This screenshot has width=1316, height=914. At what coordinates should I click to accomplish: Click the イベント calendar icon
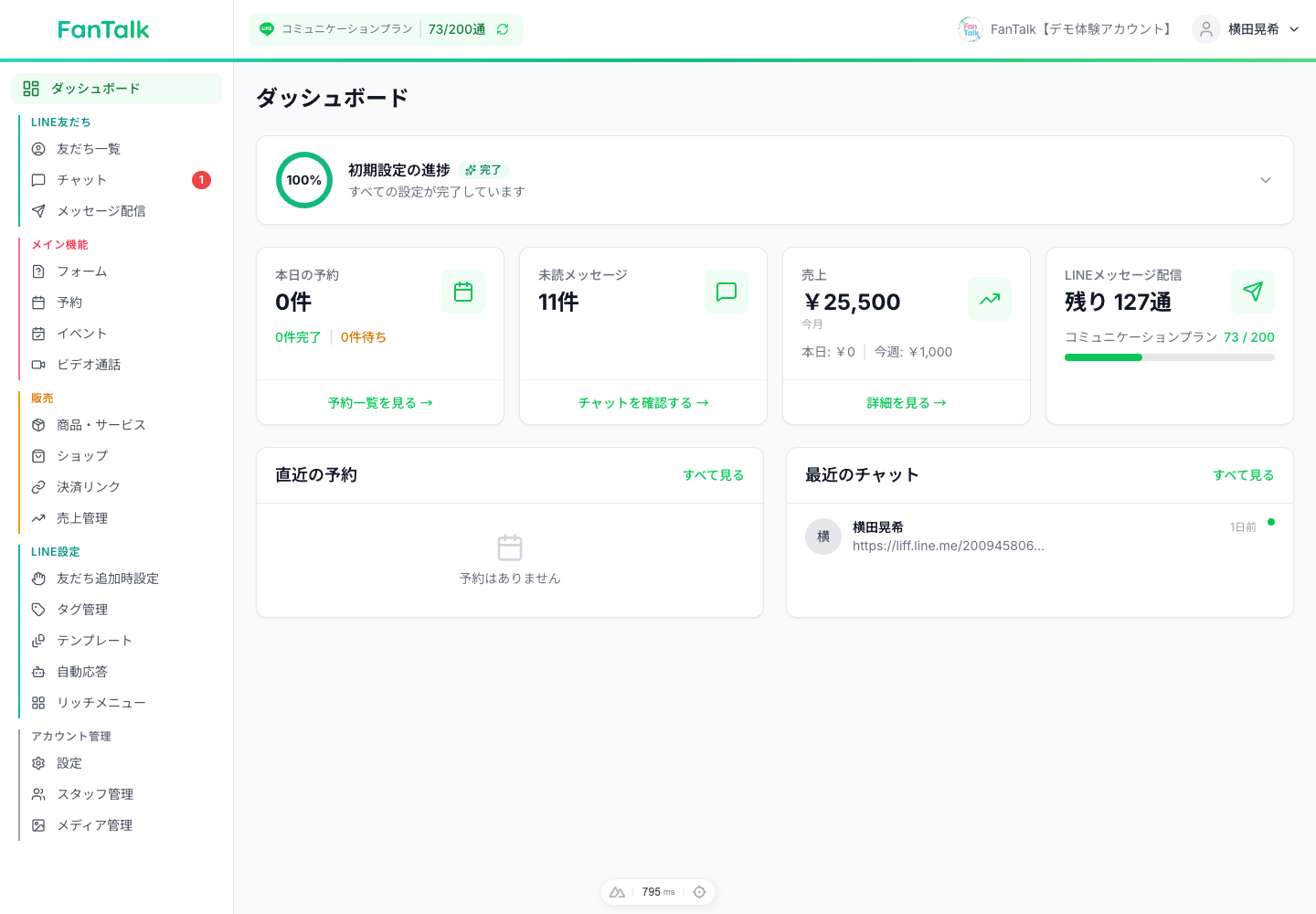click(x=38, y=334)
